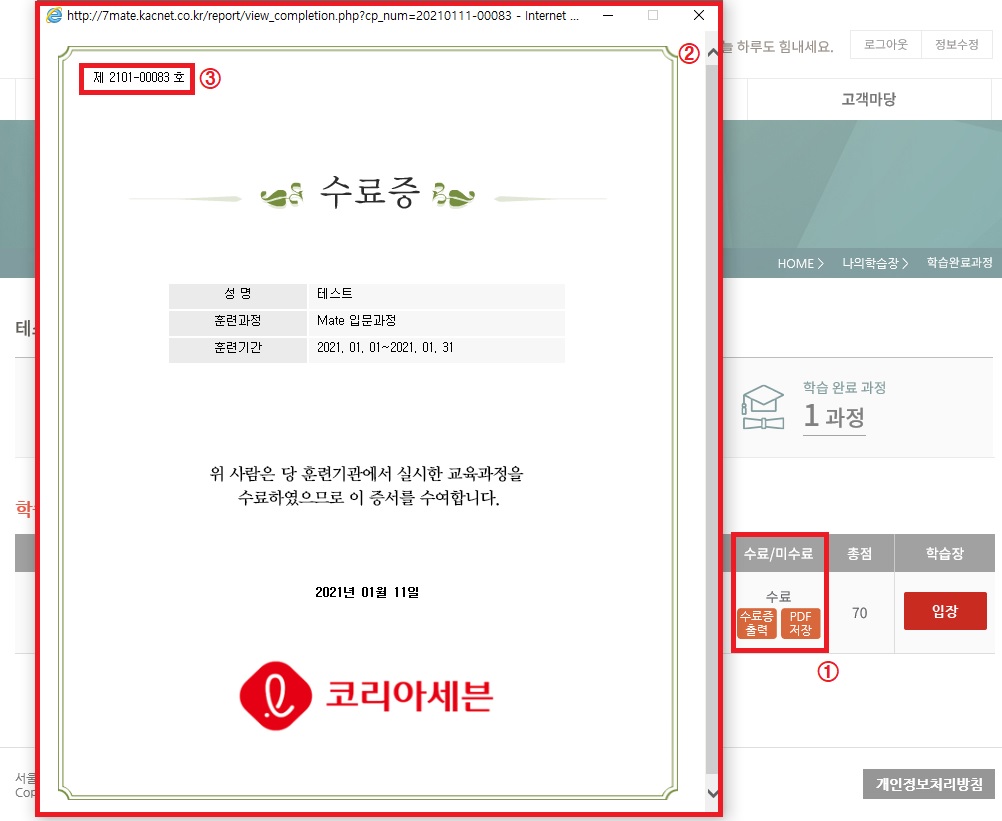The width and height of the screenshot is (1002, 821).
Task: Click the 학습 완료 과정 label
Action: pos(844,387)
